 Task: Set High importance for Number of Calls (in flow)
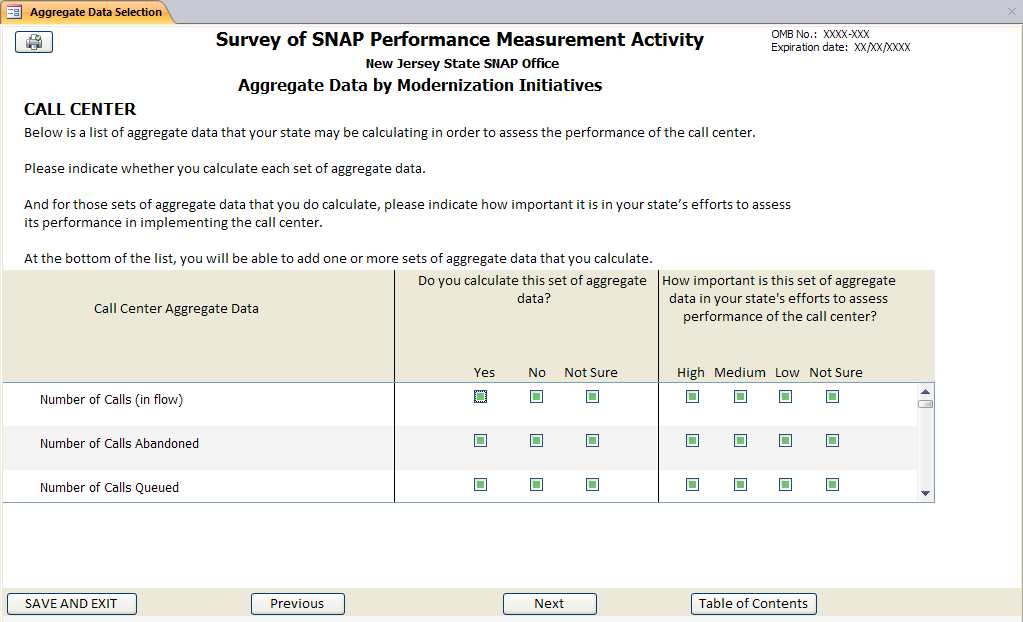pyautogui.click(x=692, y=397)
